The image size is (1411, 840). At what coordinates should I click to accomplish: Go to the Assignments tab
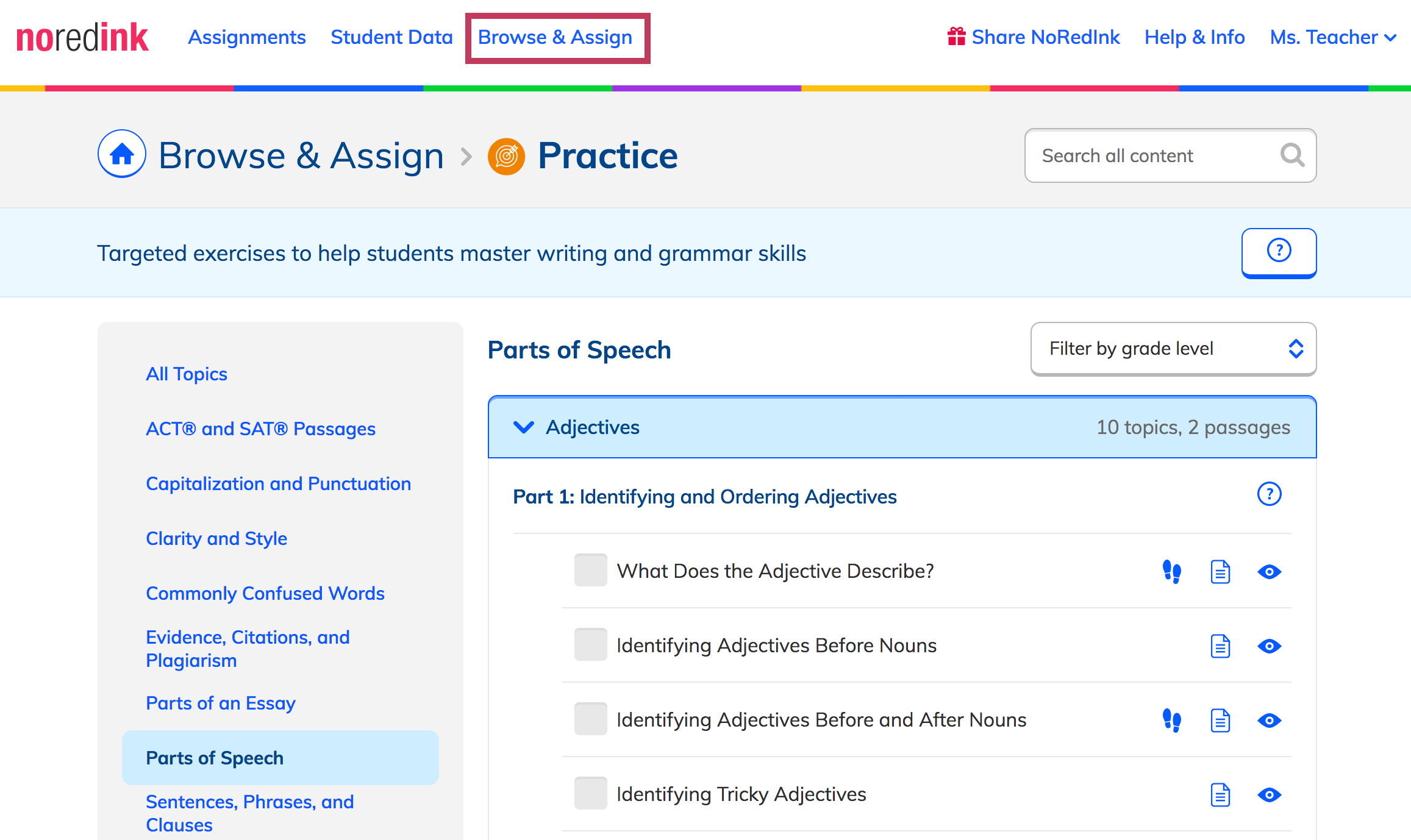click(246, 37)
